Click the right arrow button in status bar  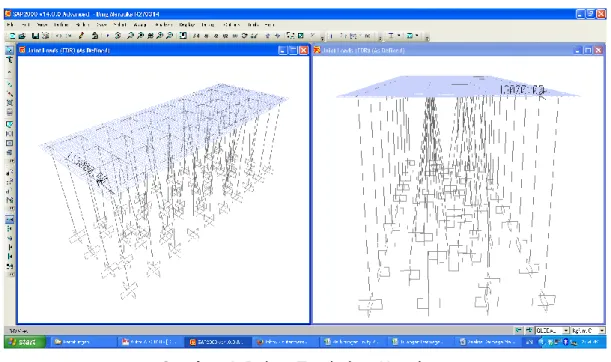(x=528, y=330)
